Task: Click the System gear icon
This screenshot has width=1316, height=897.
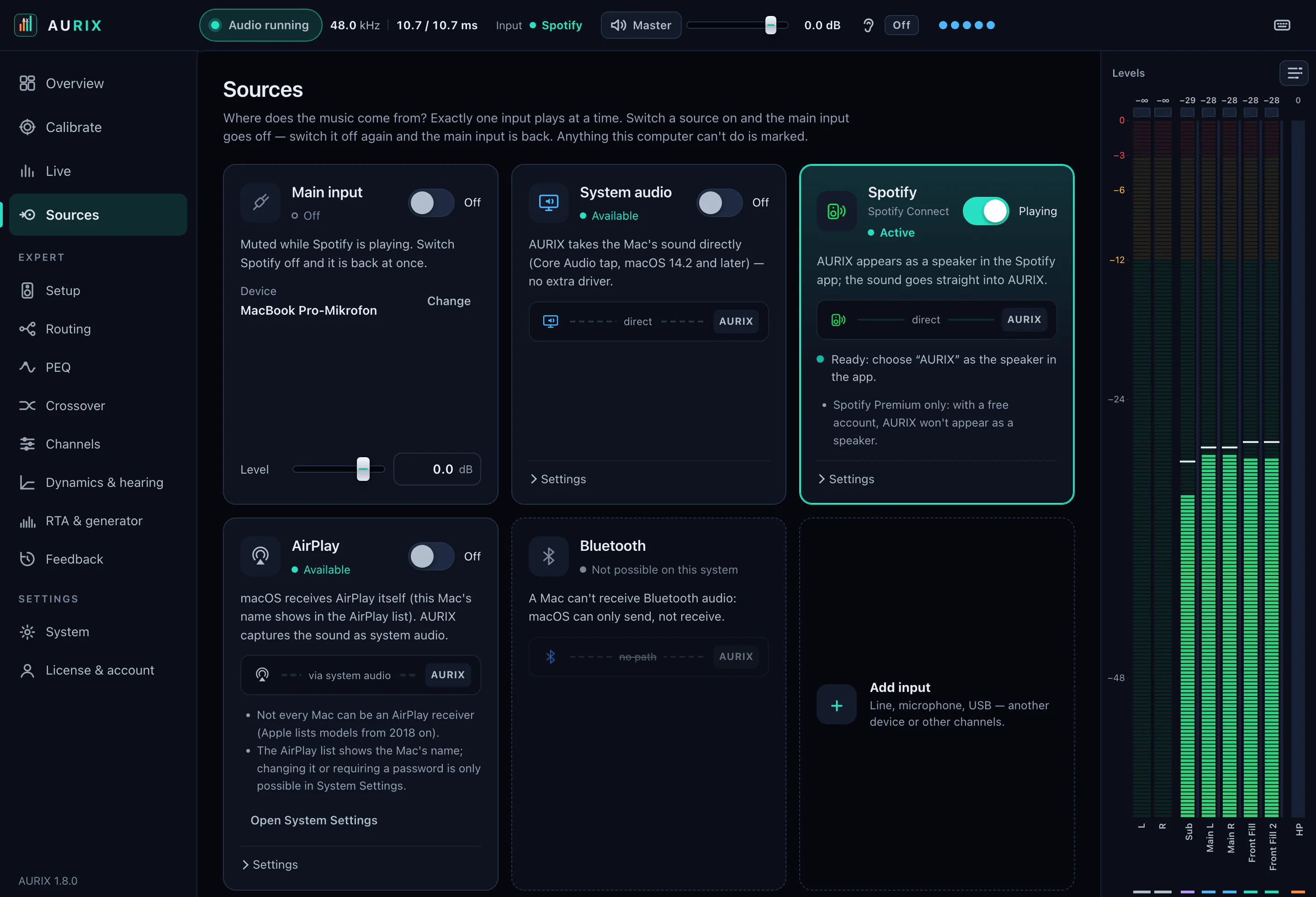Action: click(27, 632)
